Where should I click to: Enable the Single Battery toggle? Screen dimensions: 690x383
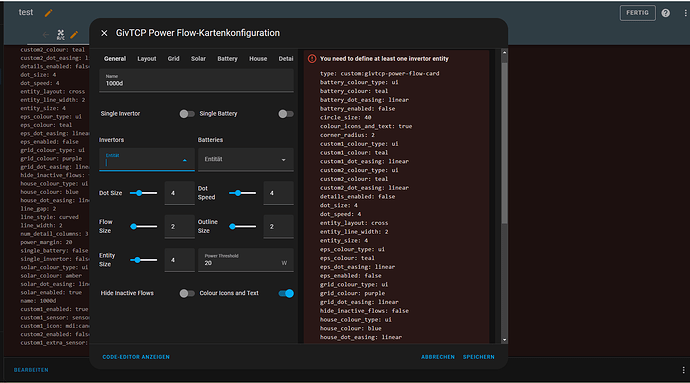[286, 114]
